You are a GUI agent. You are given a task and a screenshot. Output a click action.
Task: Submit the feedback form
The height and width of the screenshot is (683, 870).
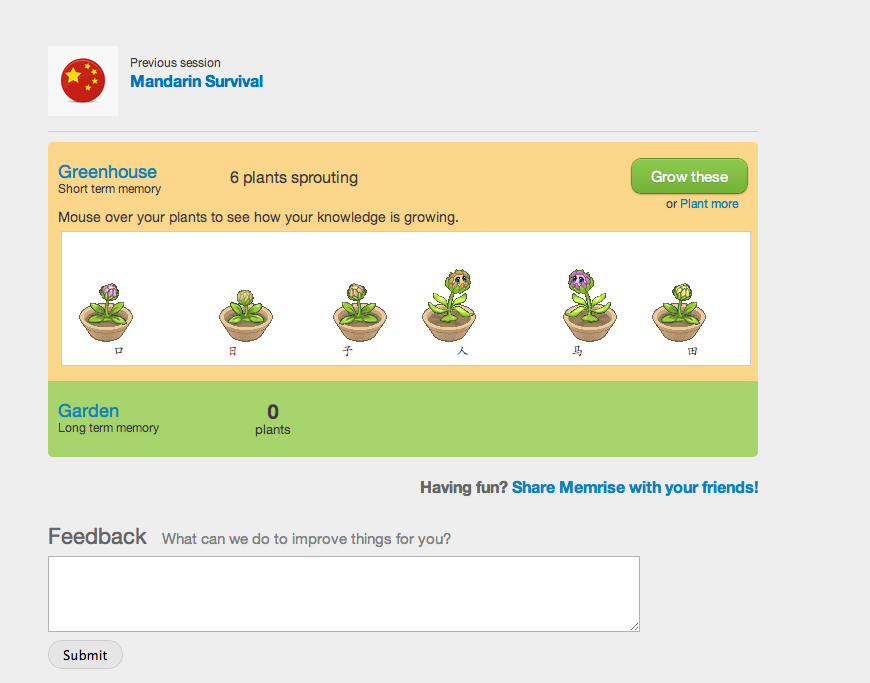pyautogui.click(x=85, y=655)
